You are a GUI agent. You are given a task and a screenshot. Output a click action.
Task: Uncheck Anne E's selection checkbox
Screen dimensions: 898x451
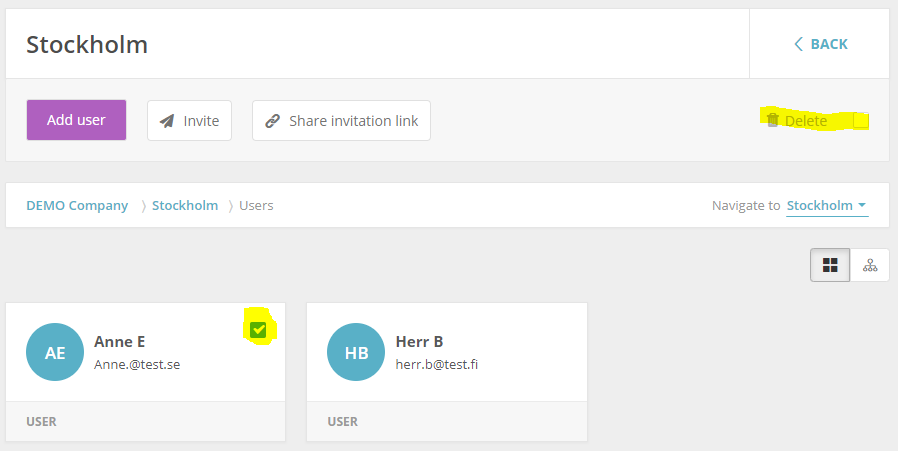(258, 330)
